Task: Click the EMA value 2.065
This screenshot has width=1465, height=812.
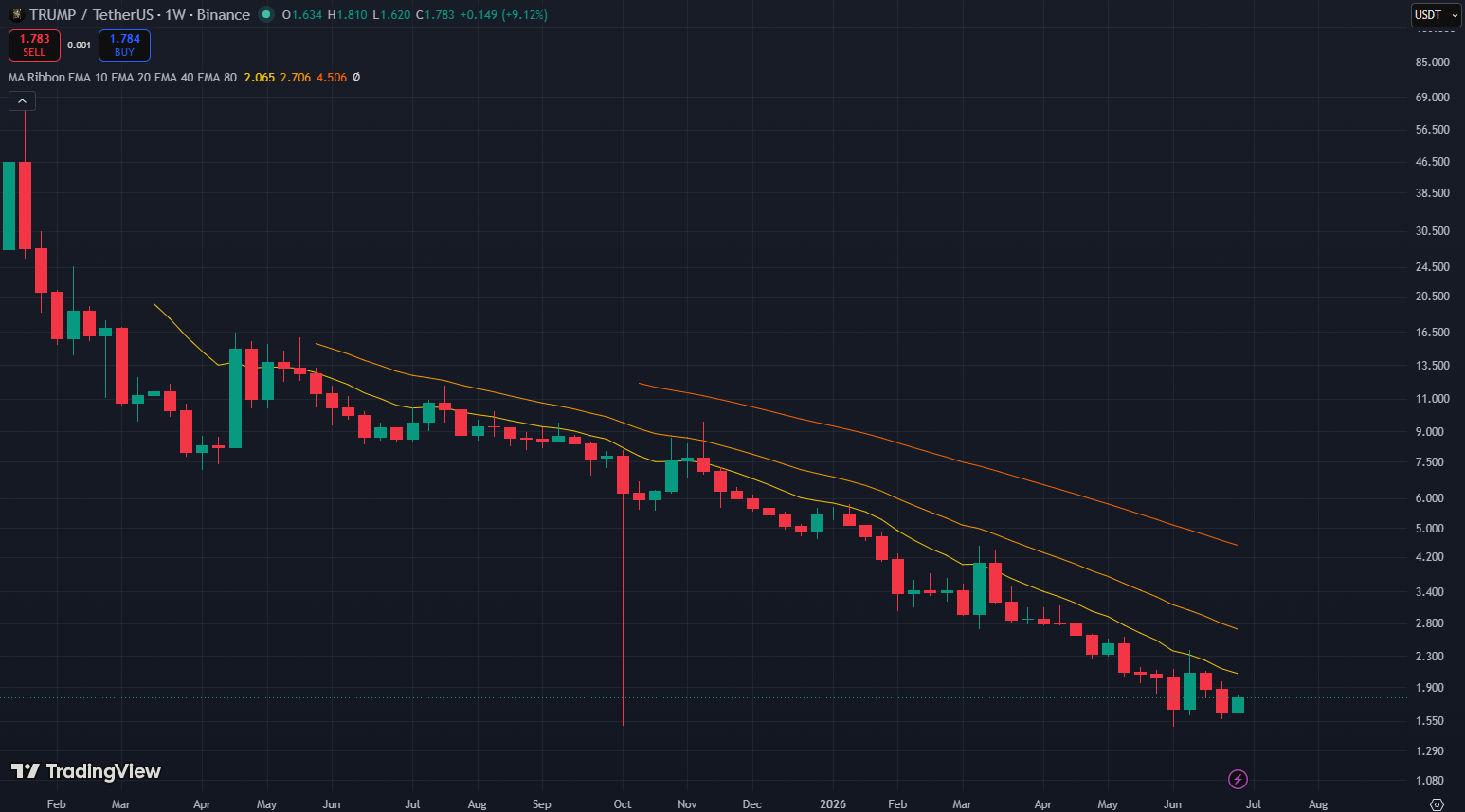Action: tap(260, 78)
